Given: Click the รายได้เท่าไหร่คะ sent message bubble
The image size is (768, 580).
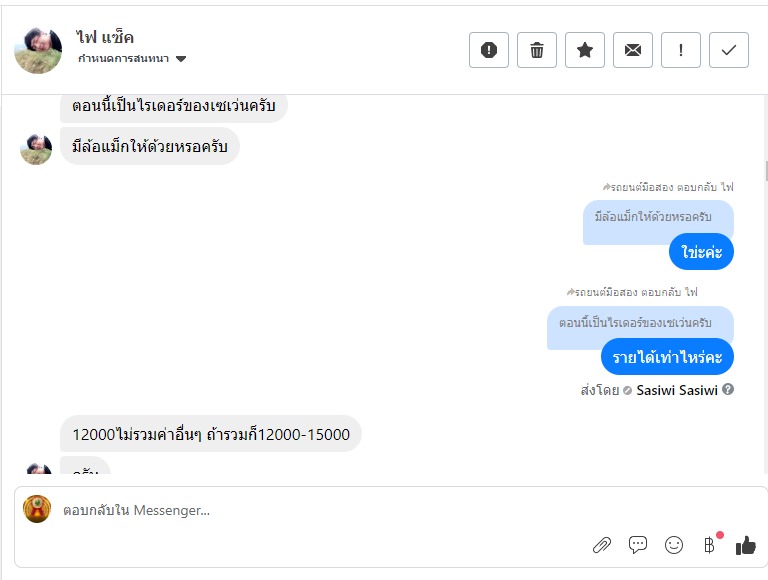Looking at the screenshot, I should point(667,357).
